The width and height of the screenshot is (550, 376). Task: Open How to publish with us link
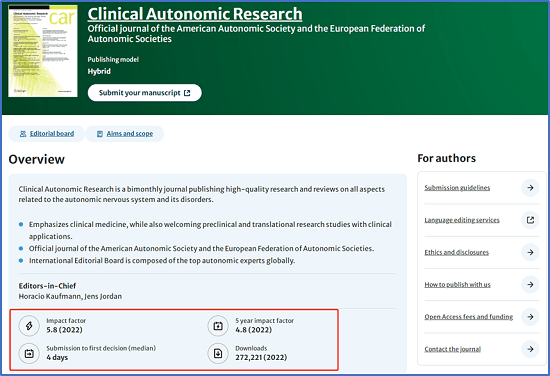pyautogui.click(x=457, y=284)
